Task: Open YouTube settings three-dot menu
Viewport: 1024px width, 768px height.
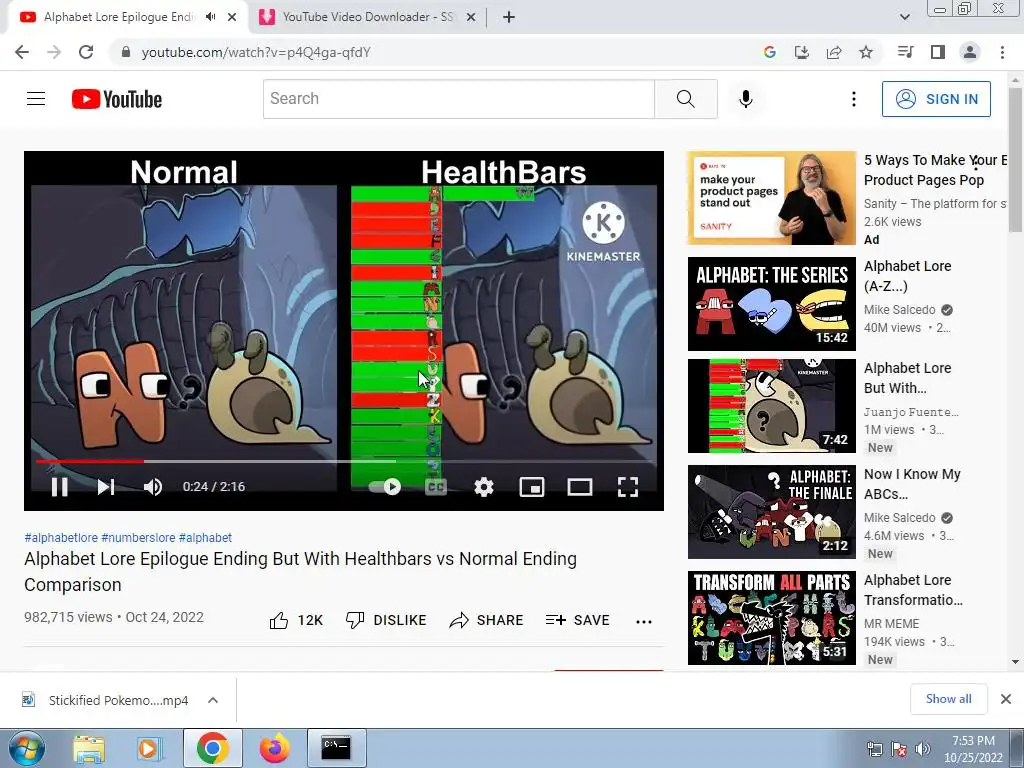Action: pyautogui.click(x=854, y=99)
